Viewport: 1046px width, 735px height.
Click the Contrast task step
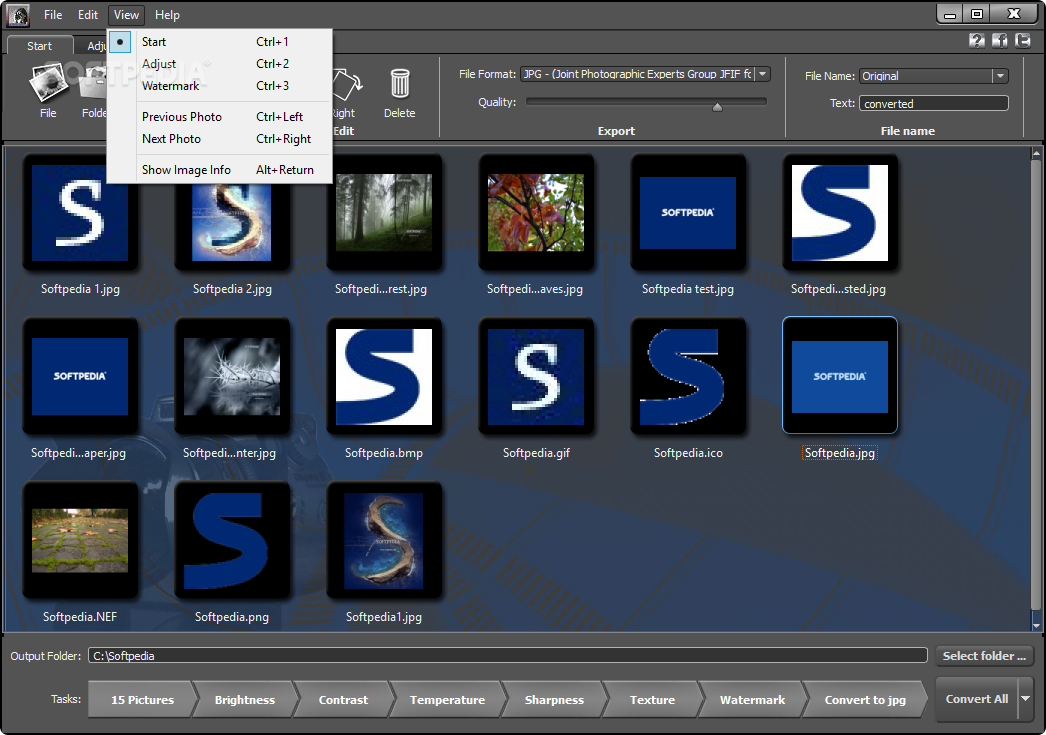click(x=344, y=700)
